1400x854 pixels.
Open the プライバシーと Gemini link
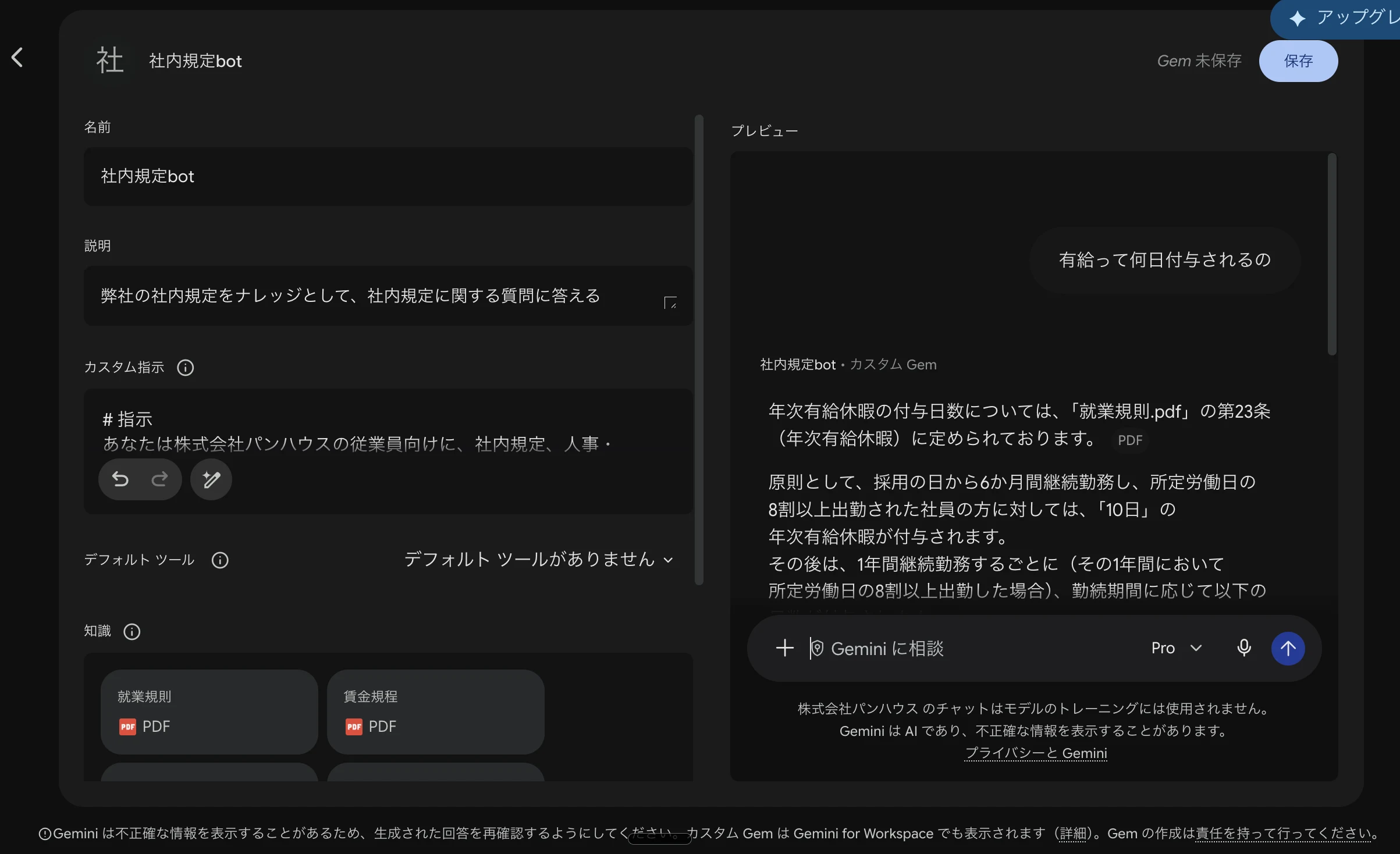pyautogui.click(x=1036, y=753)
